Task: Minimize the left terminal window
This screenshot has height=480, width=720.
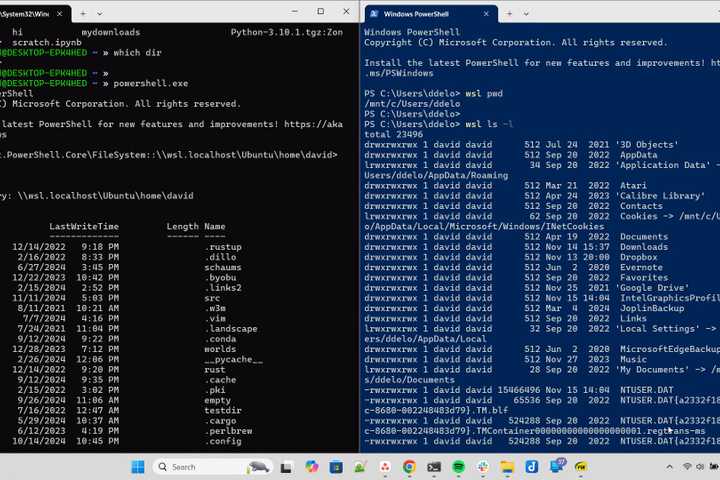Action: point(295,11)
